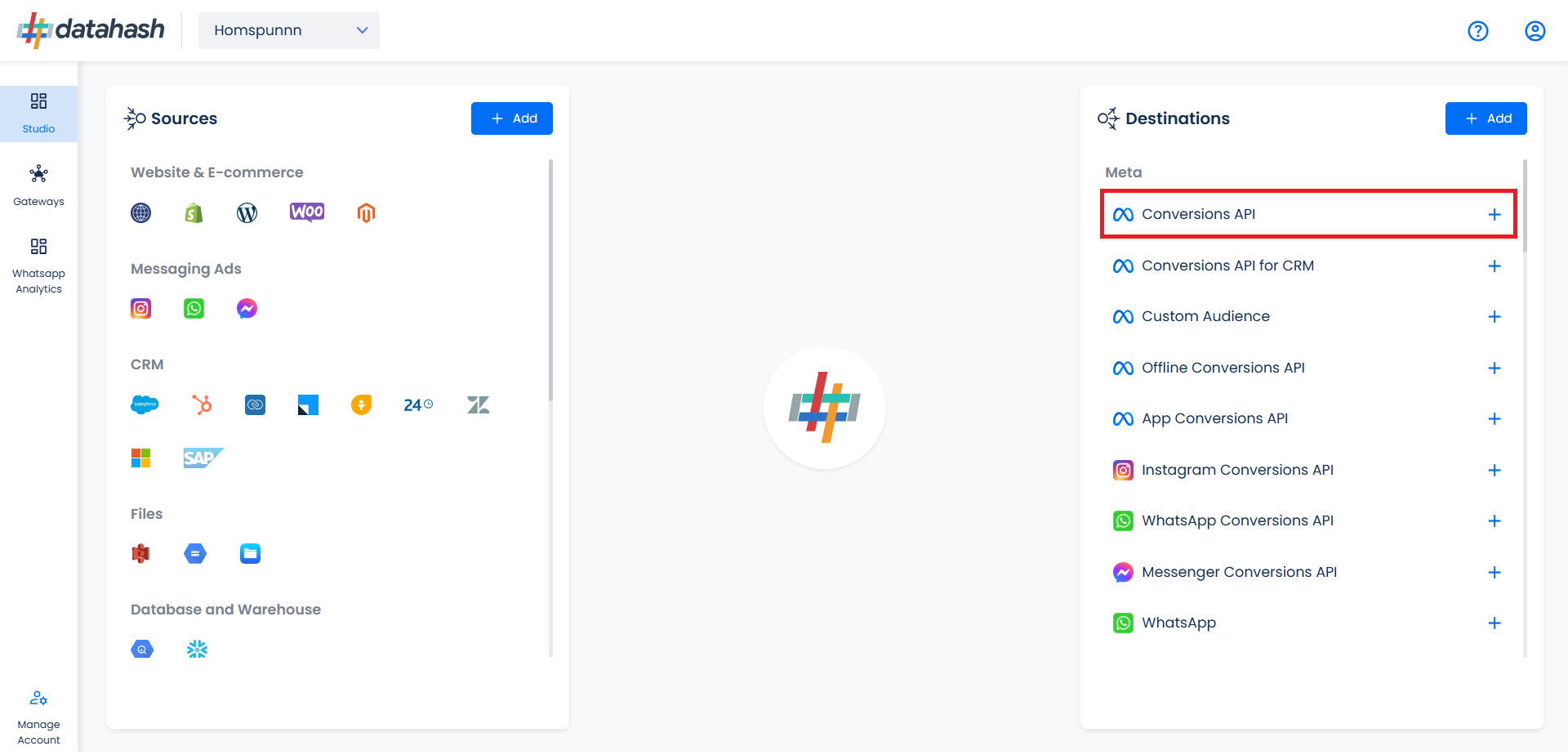Open the user profile icon
Screen dimensions: 1568x755
[1535, 31]
